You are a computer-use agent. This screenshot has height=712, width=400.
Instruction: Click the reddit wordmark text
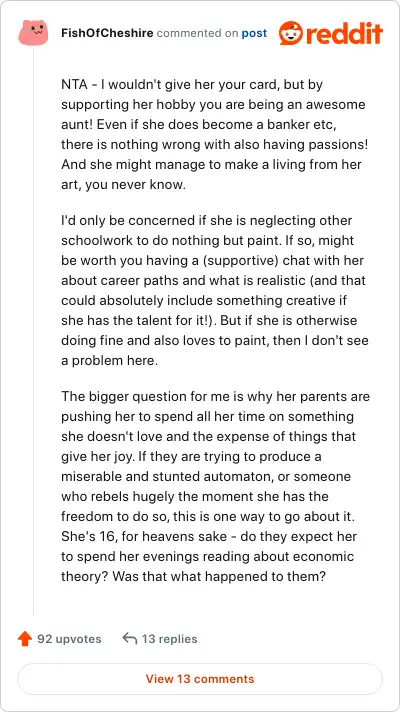[345, 33]
